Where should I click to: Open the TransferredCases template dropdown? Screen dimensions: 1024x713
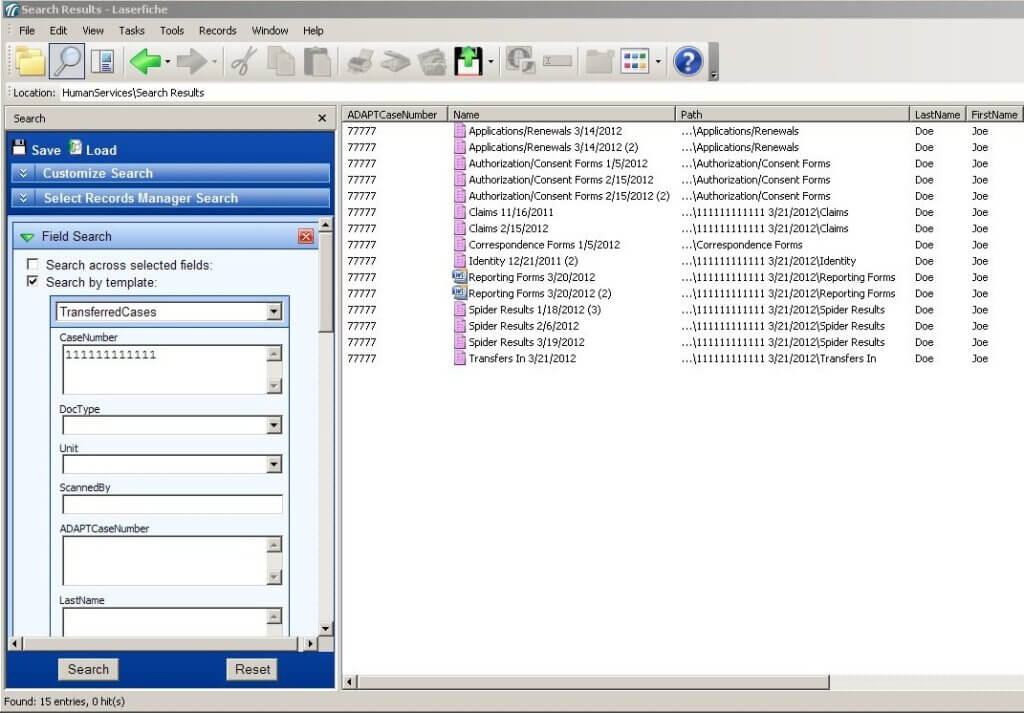[274, 312]
